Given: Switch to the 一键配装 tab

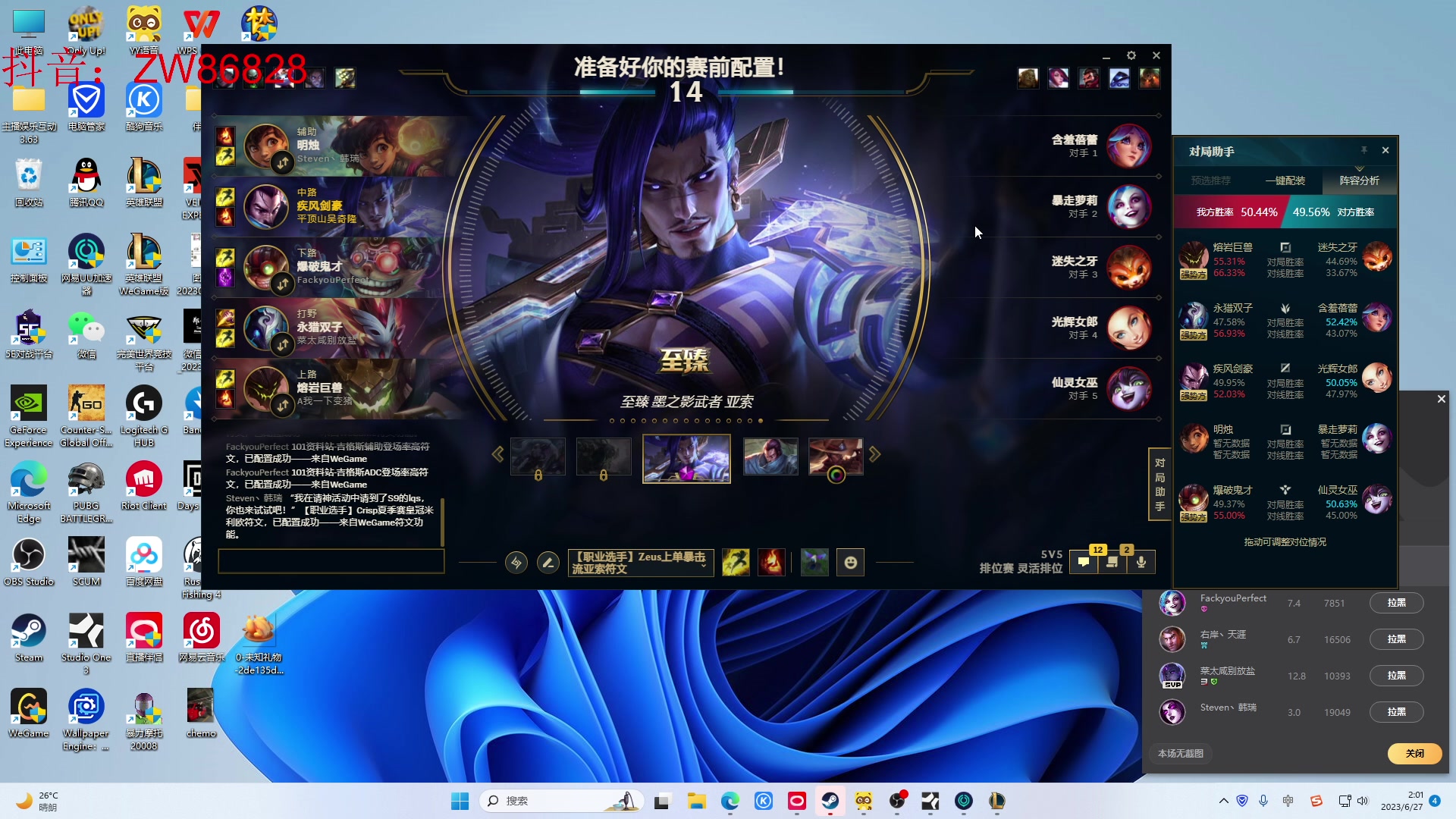Looking at the screenshot, I should (1285, 180).
